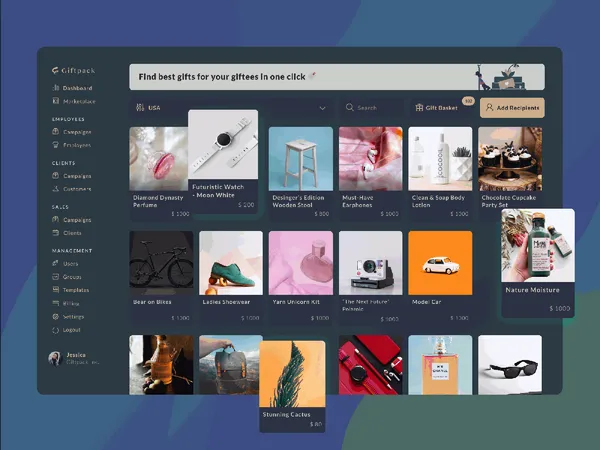Viewport: 600px width, 450px height.
Task: Click Campaigns icon under CLIENTS section
Action: tap(55, 176)
